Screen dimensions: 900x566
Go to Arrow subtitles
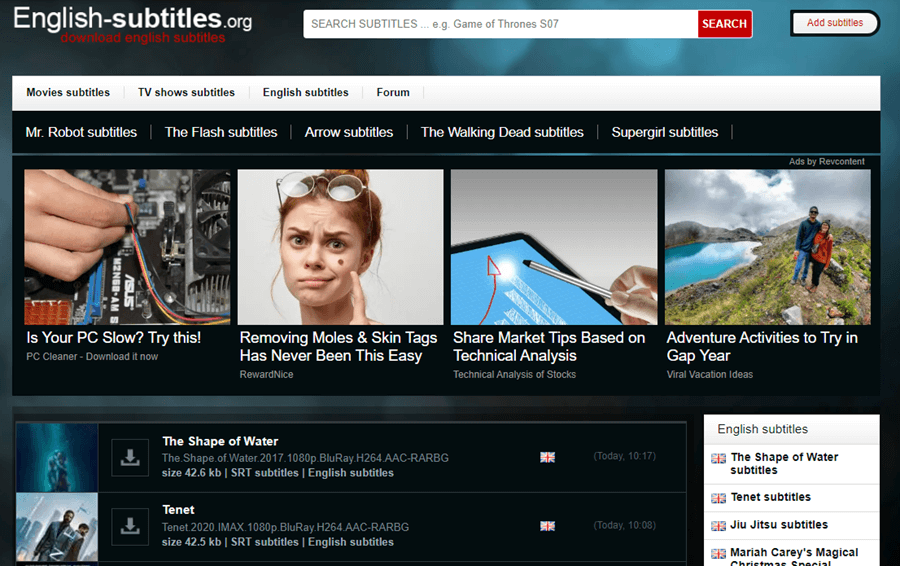tap(348, 132)
